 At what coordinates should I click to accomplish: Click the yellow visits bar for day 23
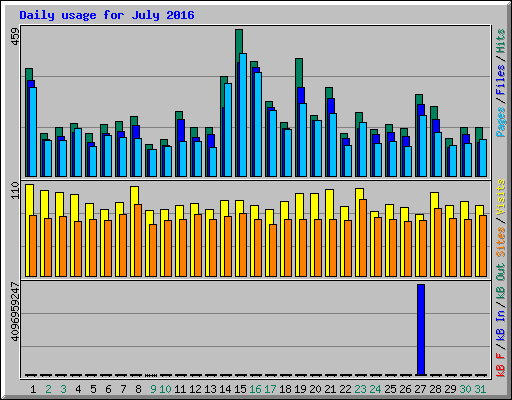pyautogui.click(x=359, y=232)
